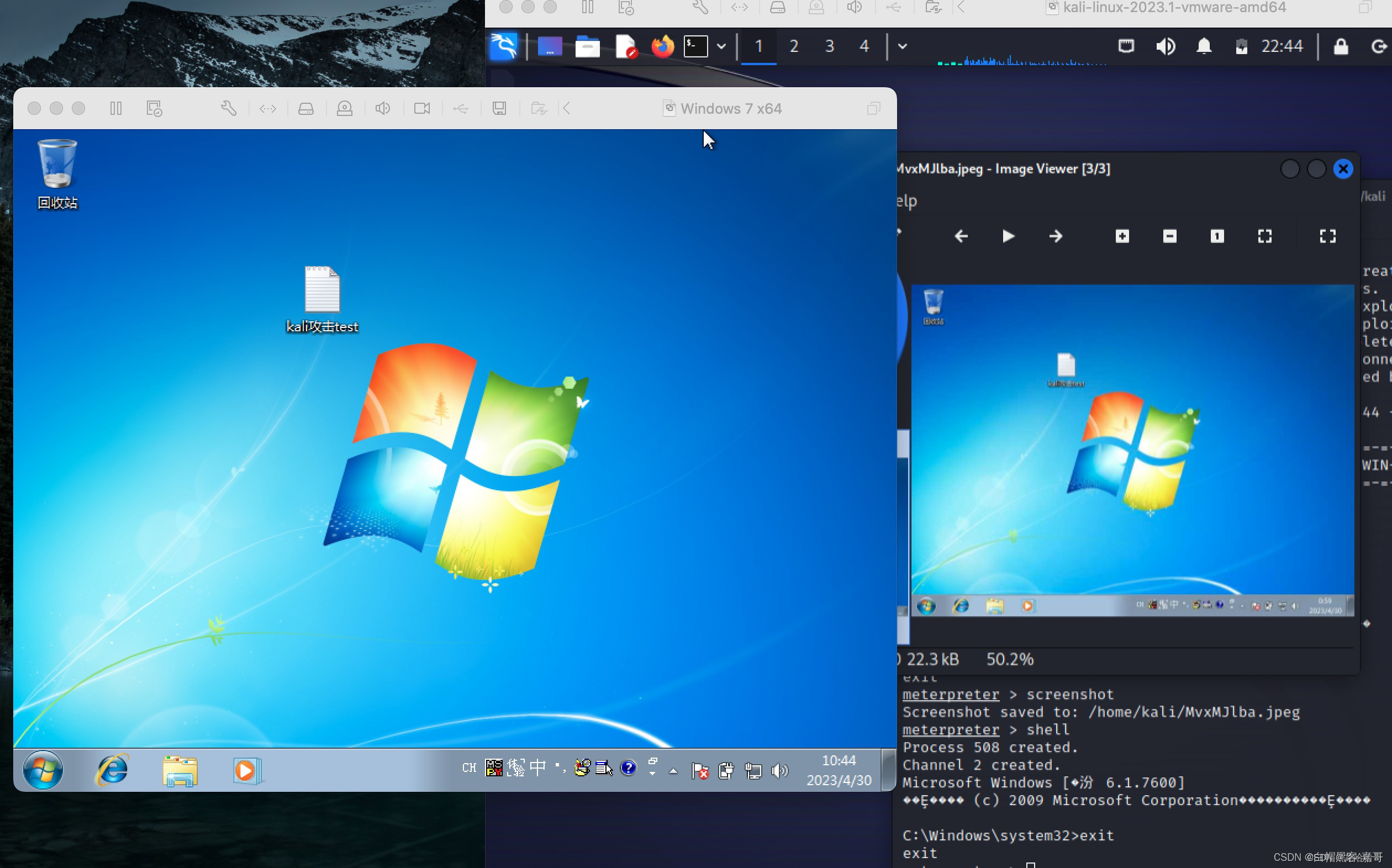Open the Windows 7 volume control

[x=779, y=770]
